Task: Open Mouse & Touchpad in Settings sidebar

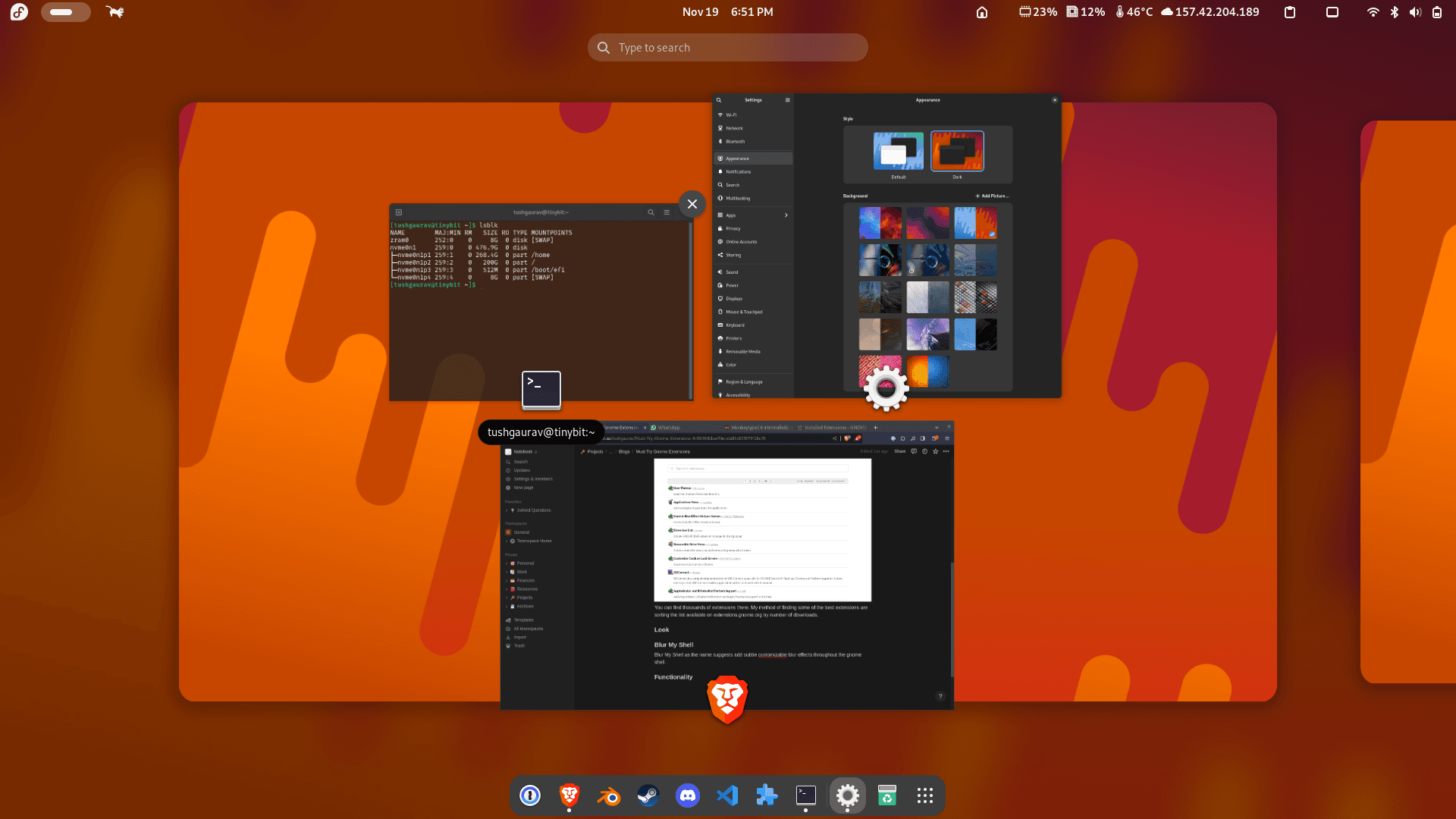Action: tap(753, 312)
